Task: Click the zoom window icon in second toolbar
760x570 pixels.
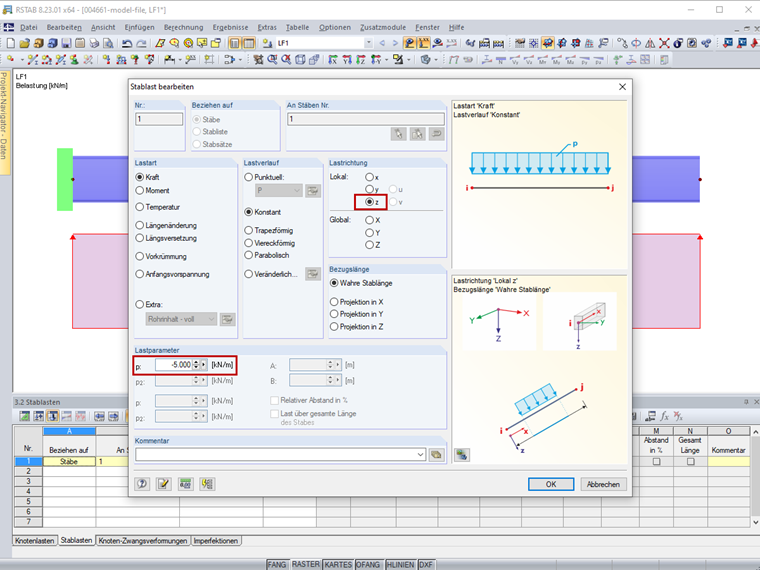Action: [x=272, y=60]
